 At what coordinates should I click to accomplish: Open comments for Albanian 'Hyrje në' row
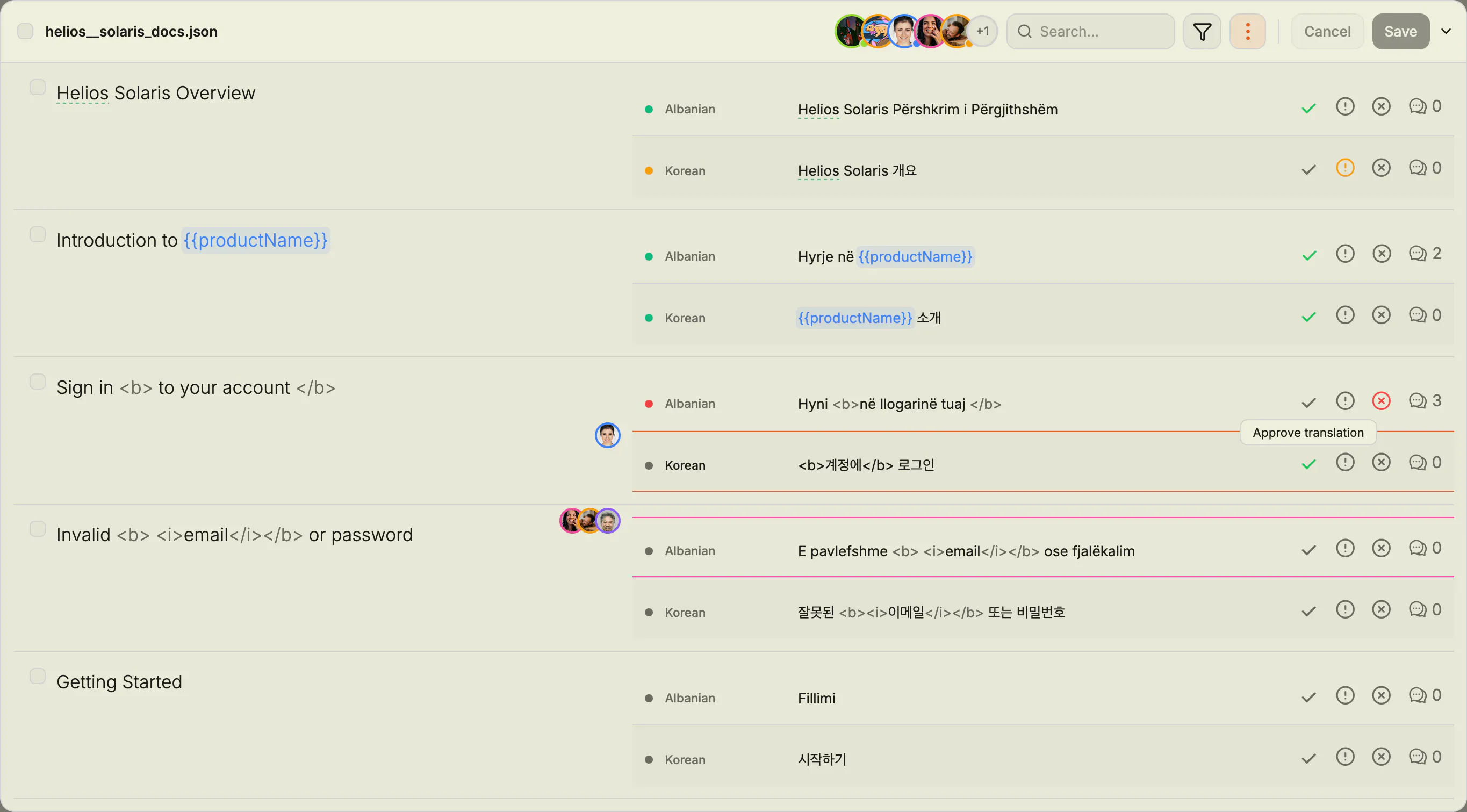coord(1425,254)
